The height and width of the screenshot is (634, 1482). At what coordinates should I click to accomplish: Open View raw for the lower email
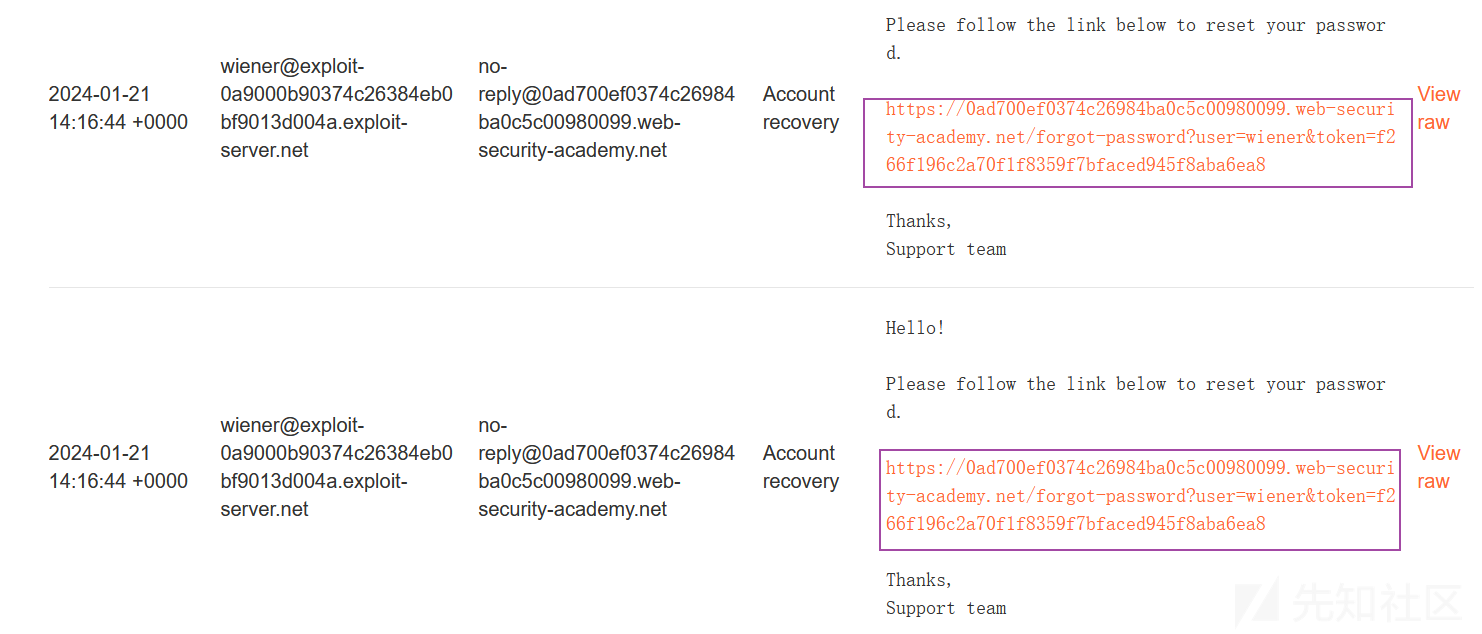1438,467
